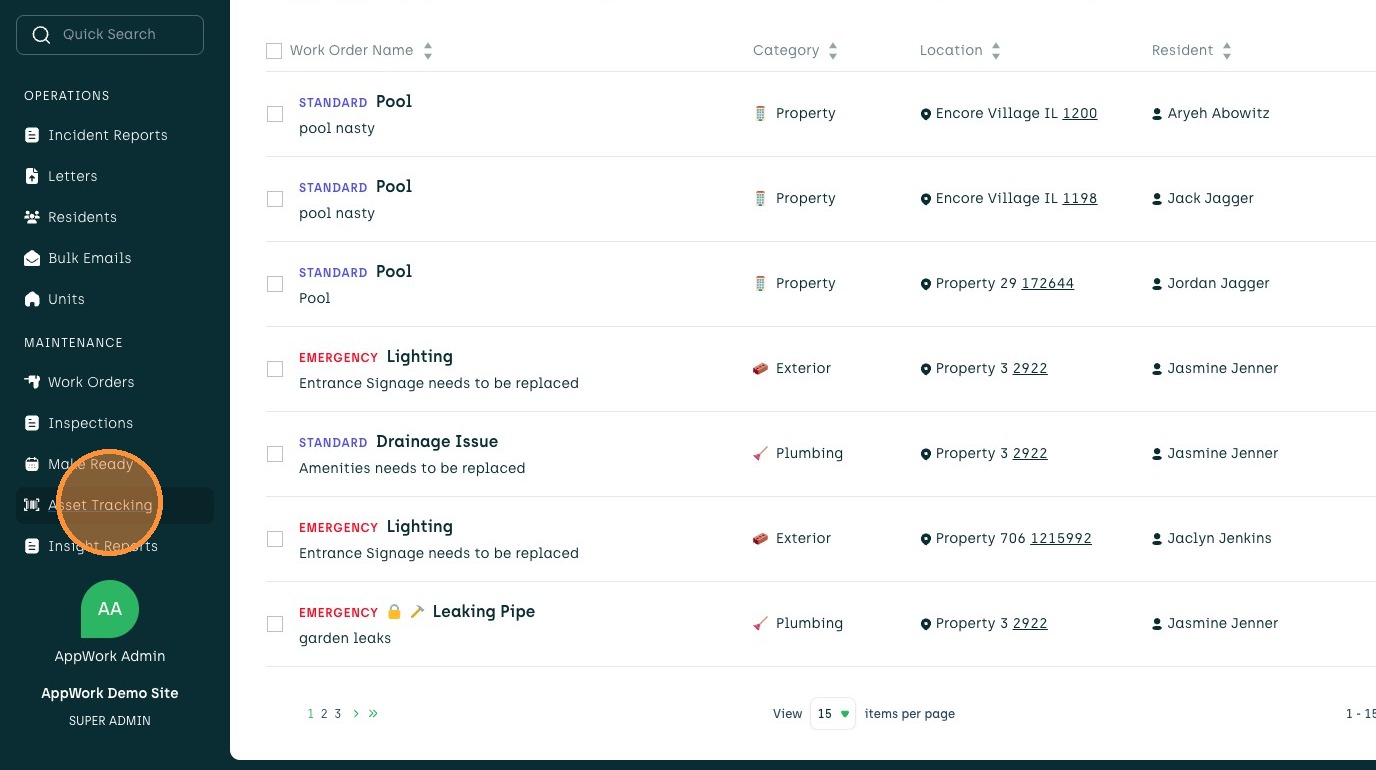Click the Plumbing plunger icon in Drainage Issue row
This screenshot has height=770, width=1376.
(x=760, y=454)
